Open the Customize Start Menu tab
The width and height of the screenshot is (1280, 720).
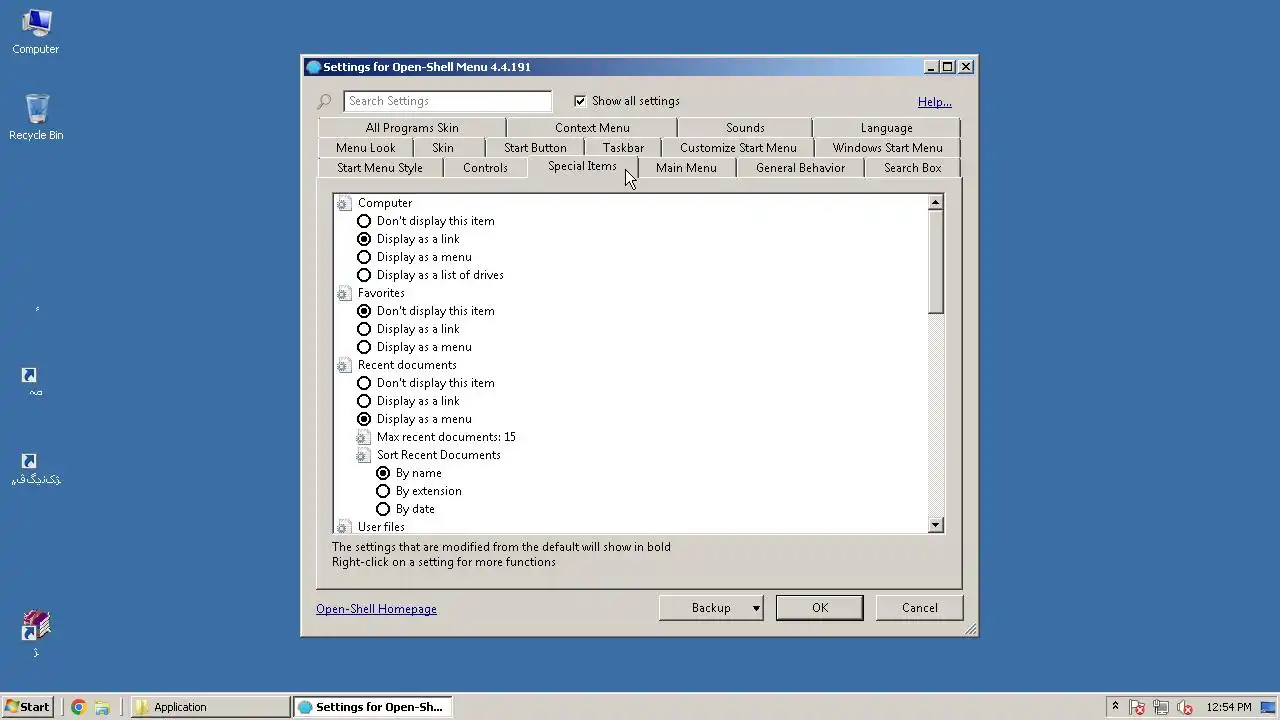tap(738, 148)
